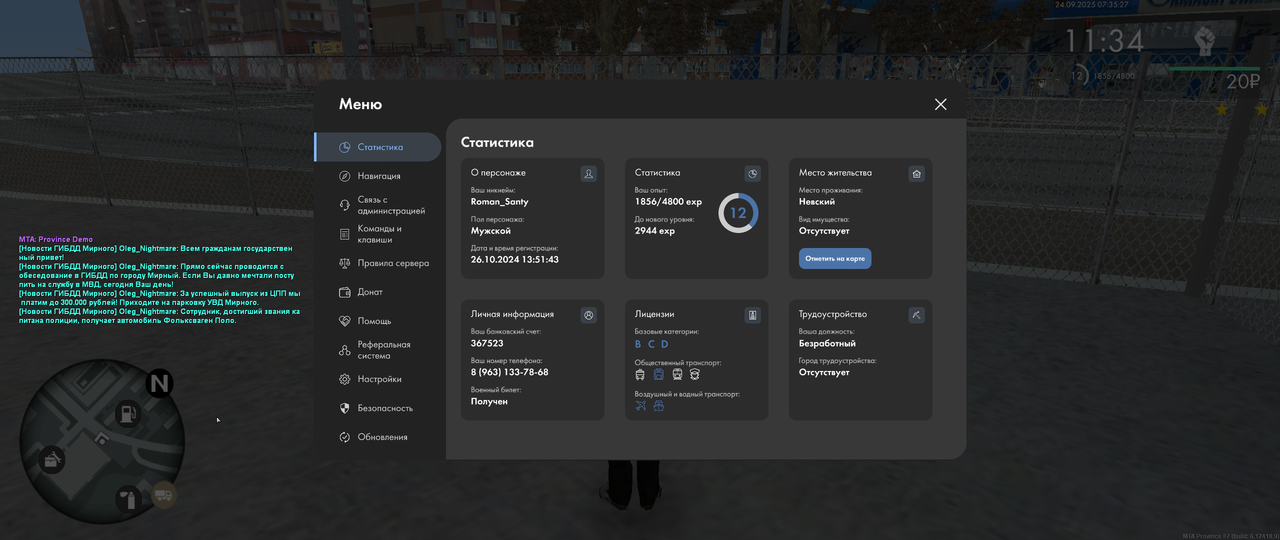Click the gender value Мужской
The width and height of the screenshot is (1280, 540).
pyautogui.click(x=491, y=231)
